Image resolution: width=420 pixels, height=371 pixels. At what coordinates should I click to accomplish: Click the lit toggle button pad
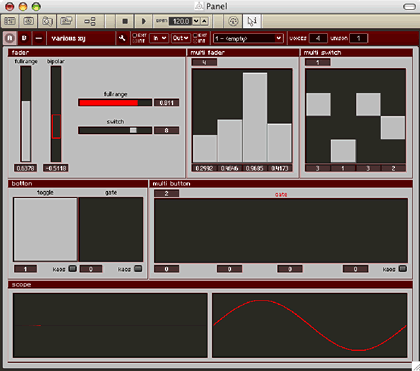point(45,229)
